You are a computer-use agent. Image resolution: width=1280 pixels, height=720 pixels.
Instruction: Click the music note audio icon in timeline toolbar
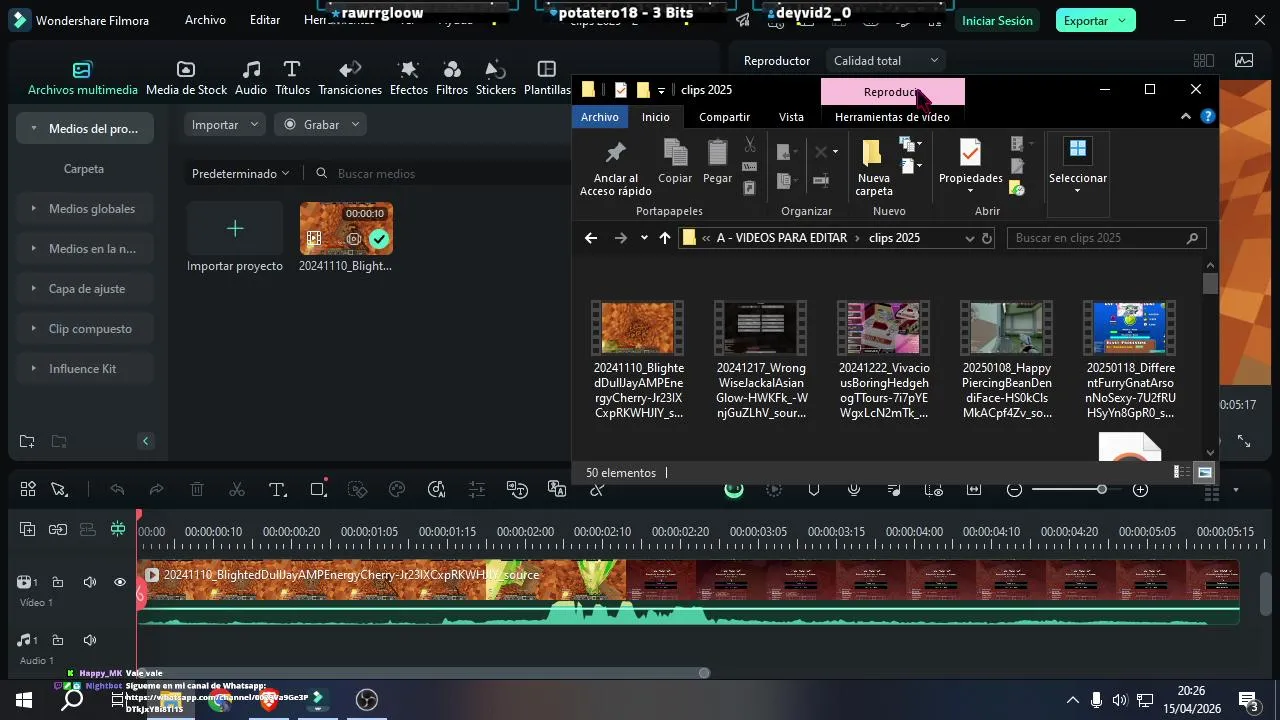point(894,490)
